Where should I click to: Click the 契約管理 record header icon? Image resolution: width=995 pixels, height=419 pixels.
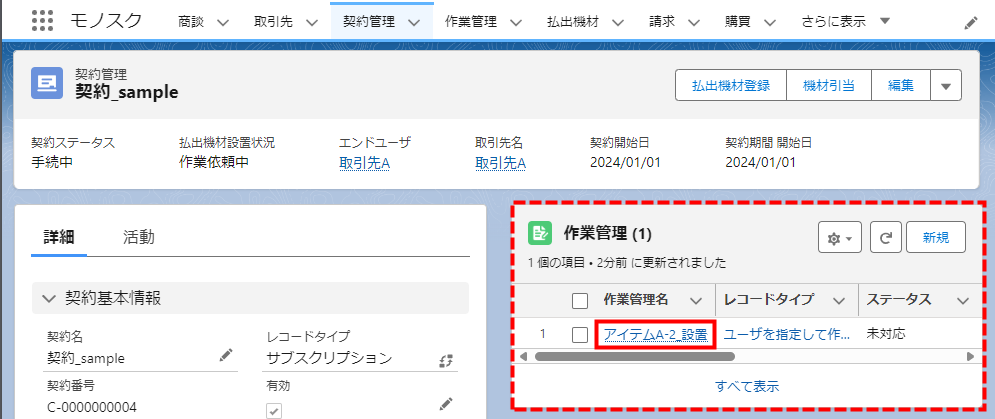tap(47, 83)
